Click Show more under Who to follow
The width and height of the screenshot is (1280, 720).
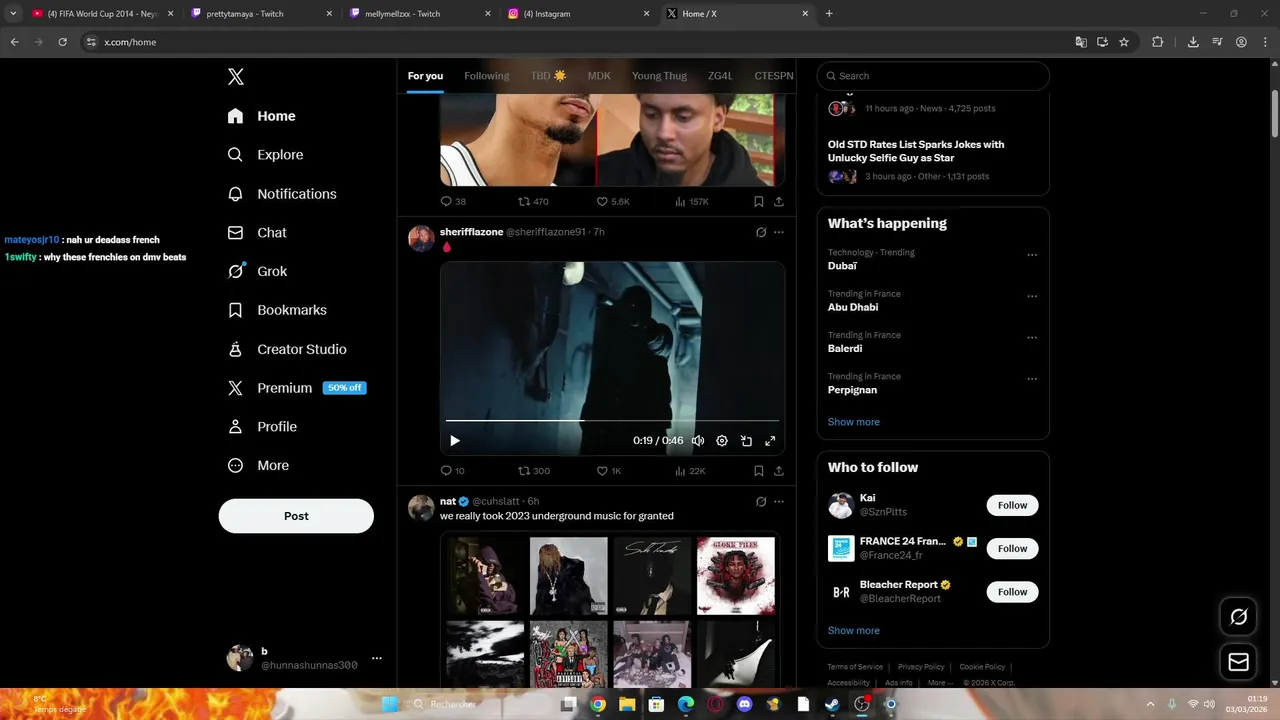854,631
